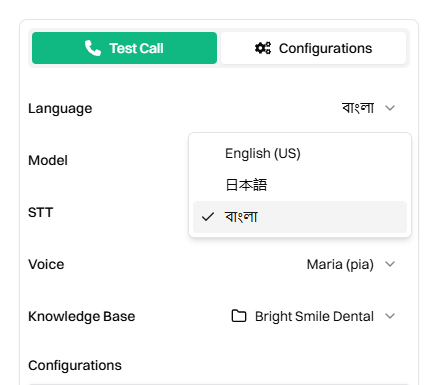Viewport: 427px width, 385px height.
Task: Choose 日本語 in the language list
Action: point(300,185)
